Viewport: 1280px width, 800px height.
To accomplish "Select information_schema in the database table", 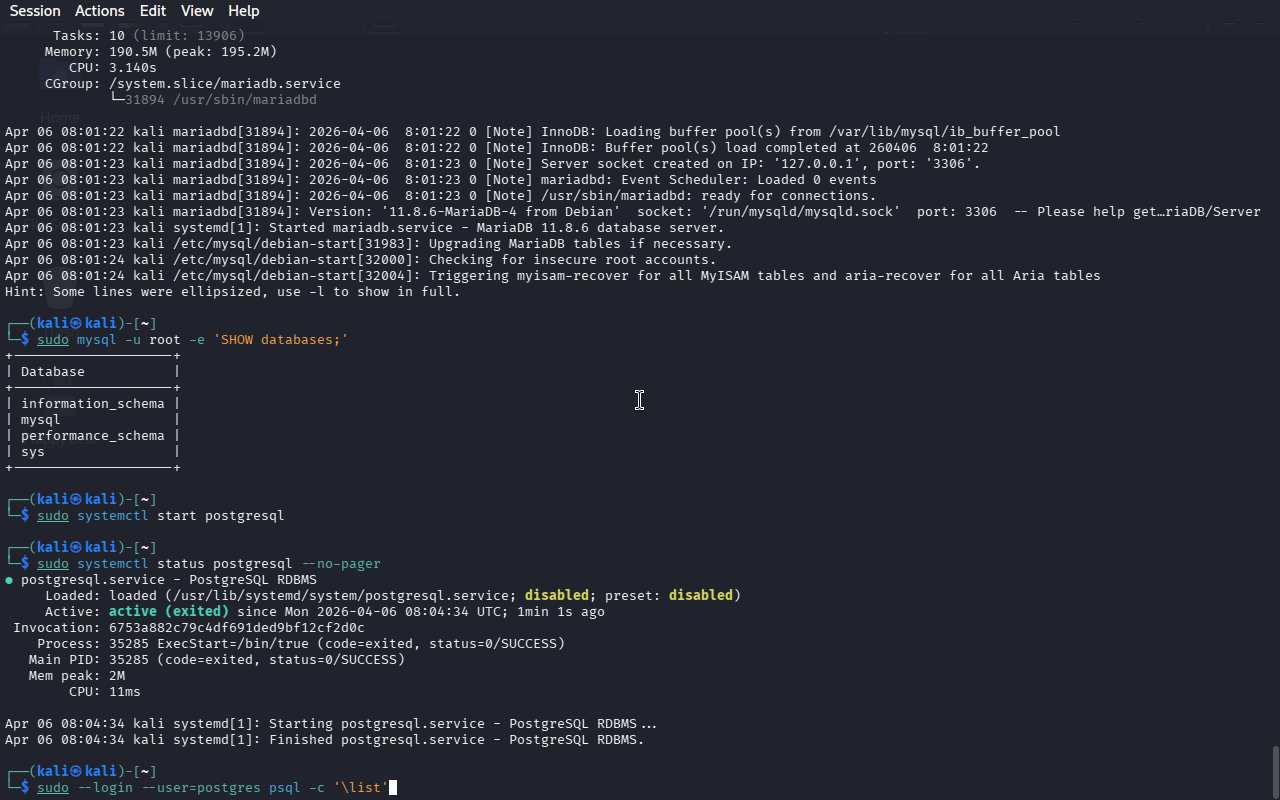I will point(92,404).
